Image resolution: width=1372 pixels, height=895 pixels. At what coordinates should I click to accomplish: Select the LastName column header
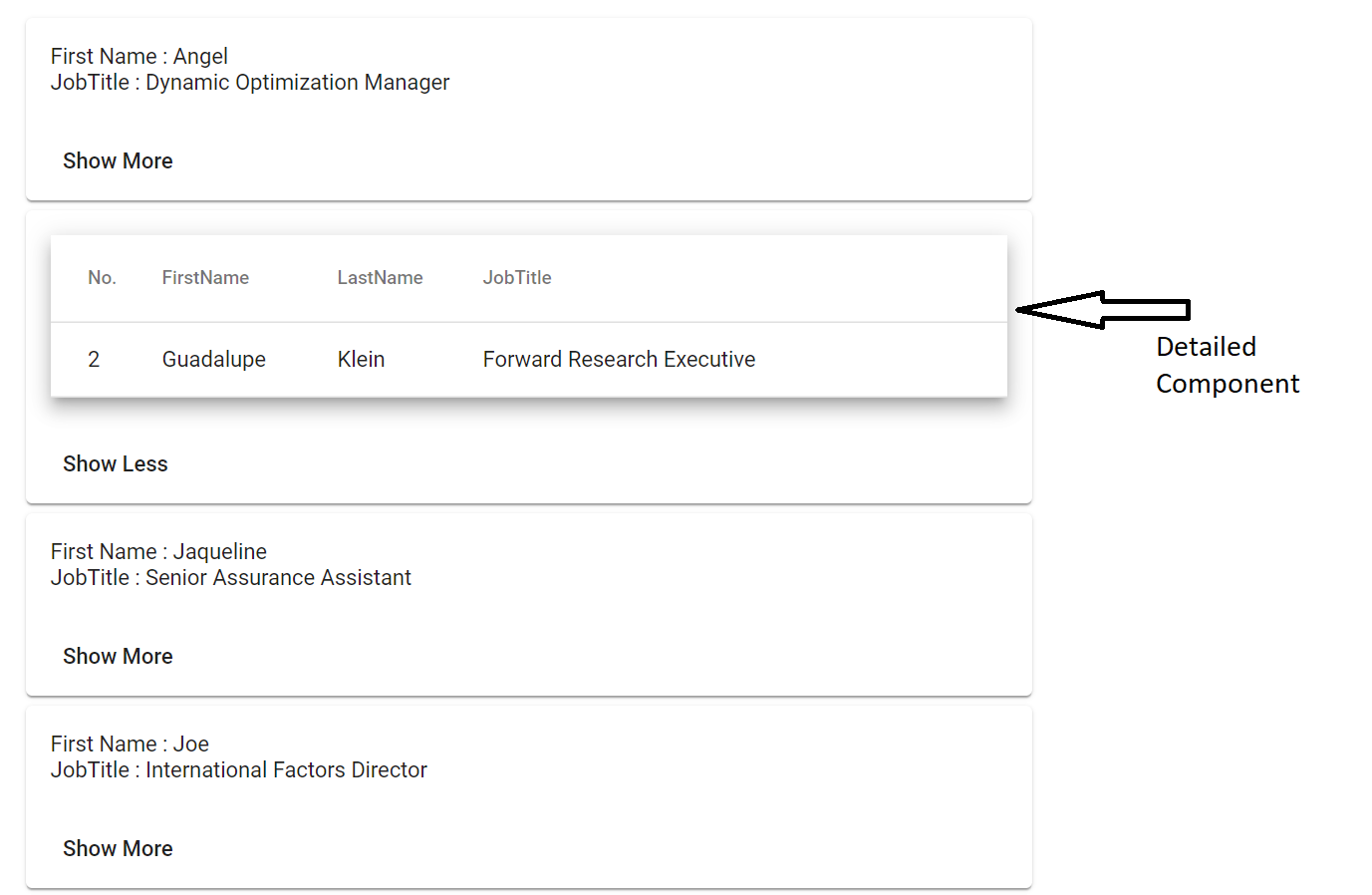tap(380, 278)
